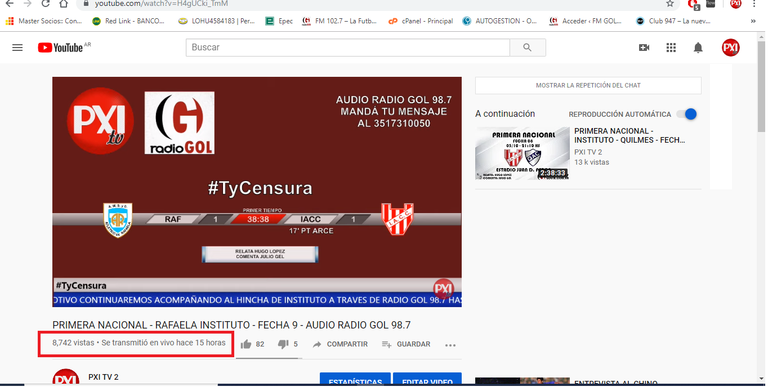Open the Instituto - Quilmes video thumbnail
768x390 pixels.
coord(522,153)
